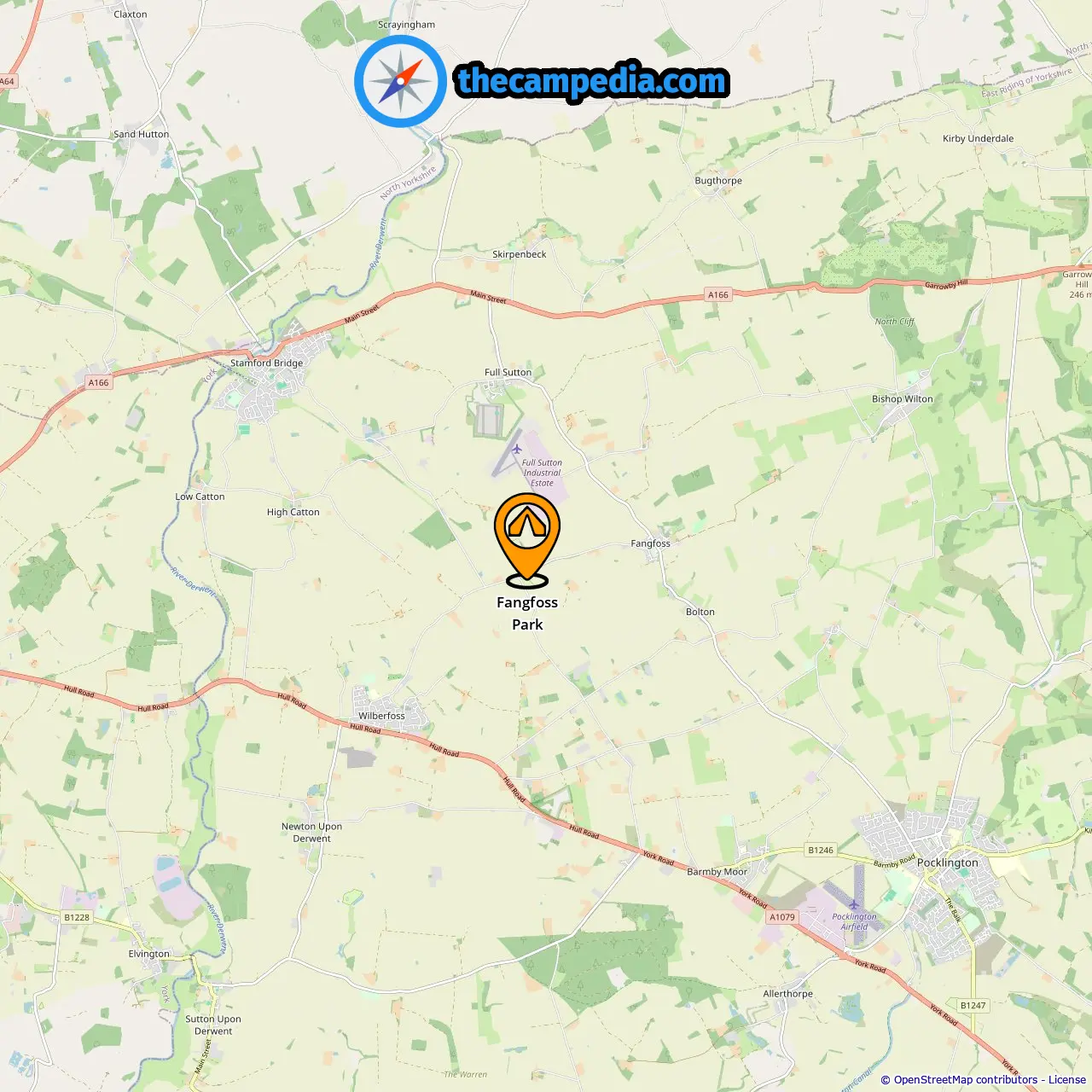The height and width of the screenshot is (1092, 1092).
Task: Select the A1079 road shield
Action: [x=782, y=917]
